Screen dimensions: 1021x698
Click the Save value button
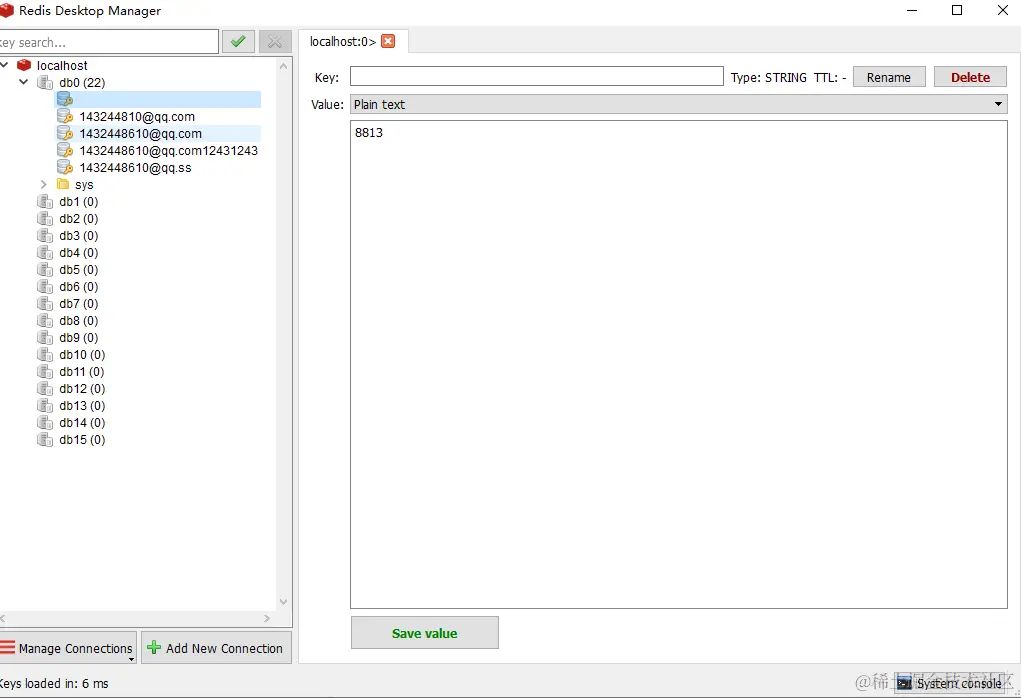click(x=424, y=632)
